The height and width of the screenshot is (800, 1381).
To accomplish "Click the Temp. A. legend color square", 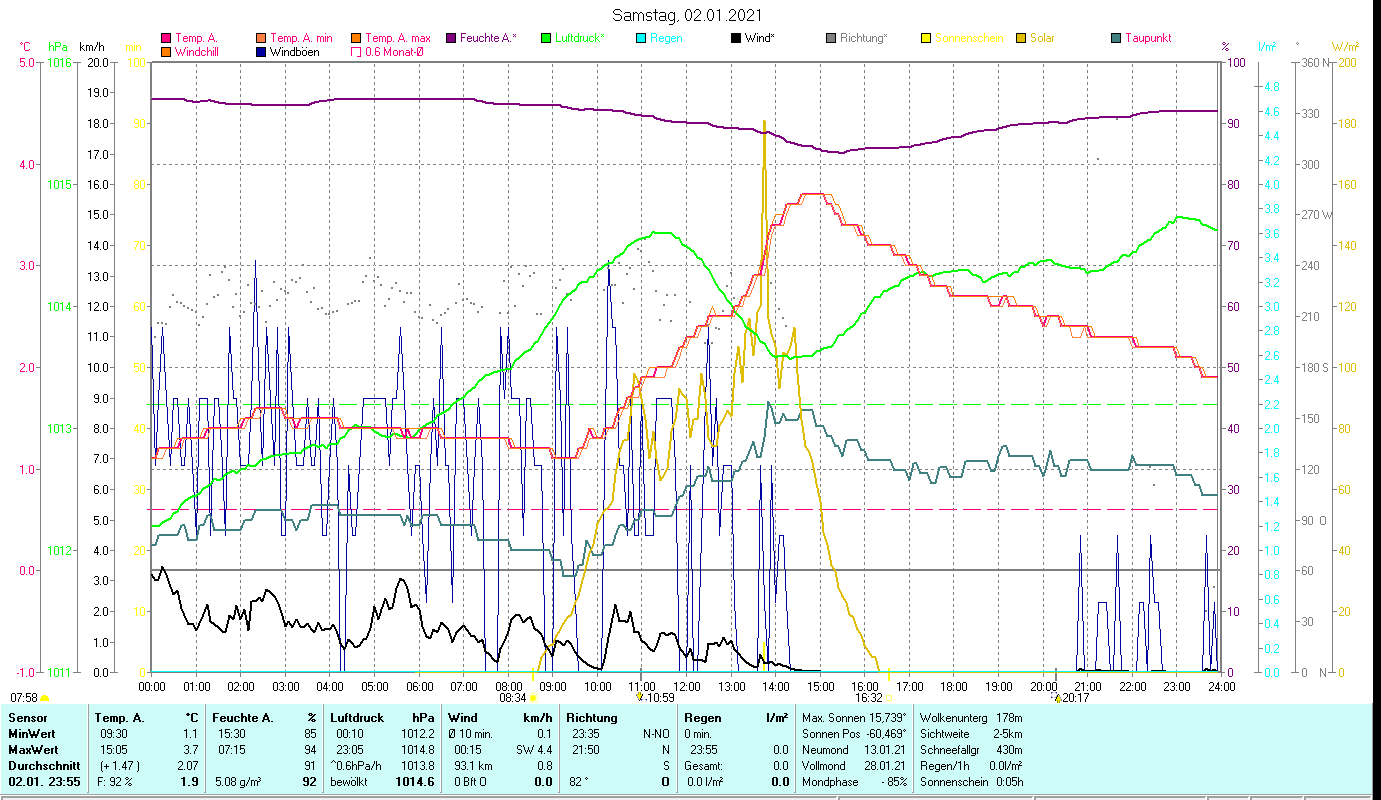I will [x=166, y=38].
